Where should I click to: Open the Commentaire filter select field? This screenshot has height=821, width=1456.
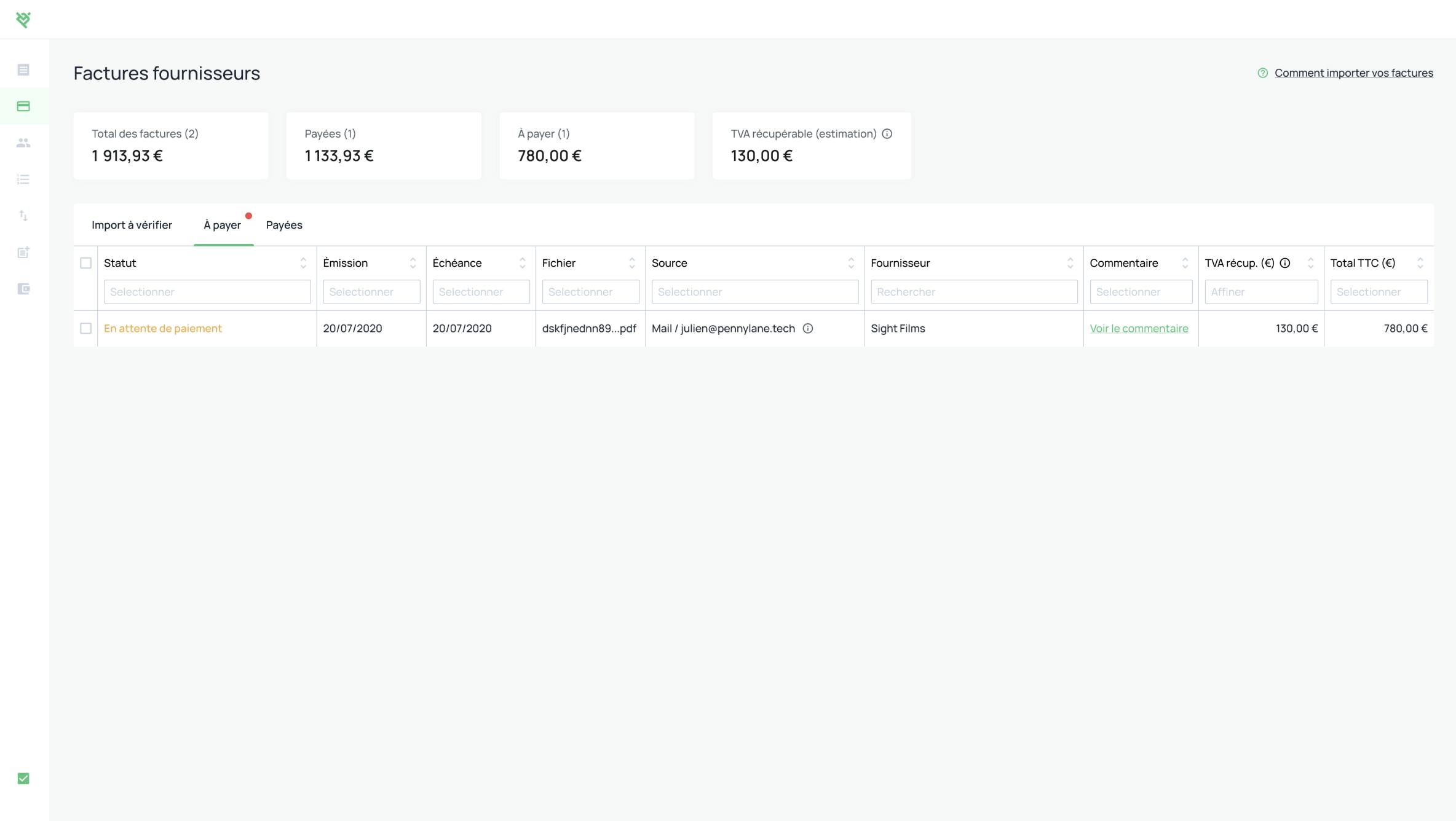tap(1141, 292)
